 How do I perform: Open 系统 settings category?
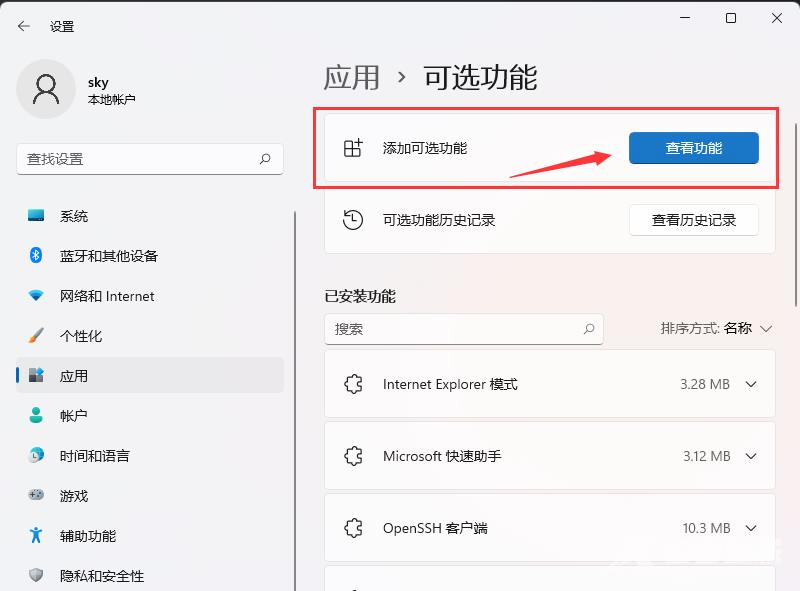coord(150,215)
